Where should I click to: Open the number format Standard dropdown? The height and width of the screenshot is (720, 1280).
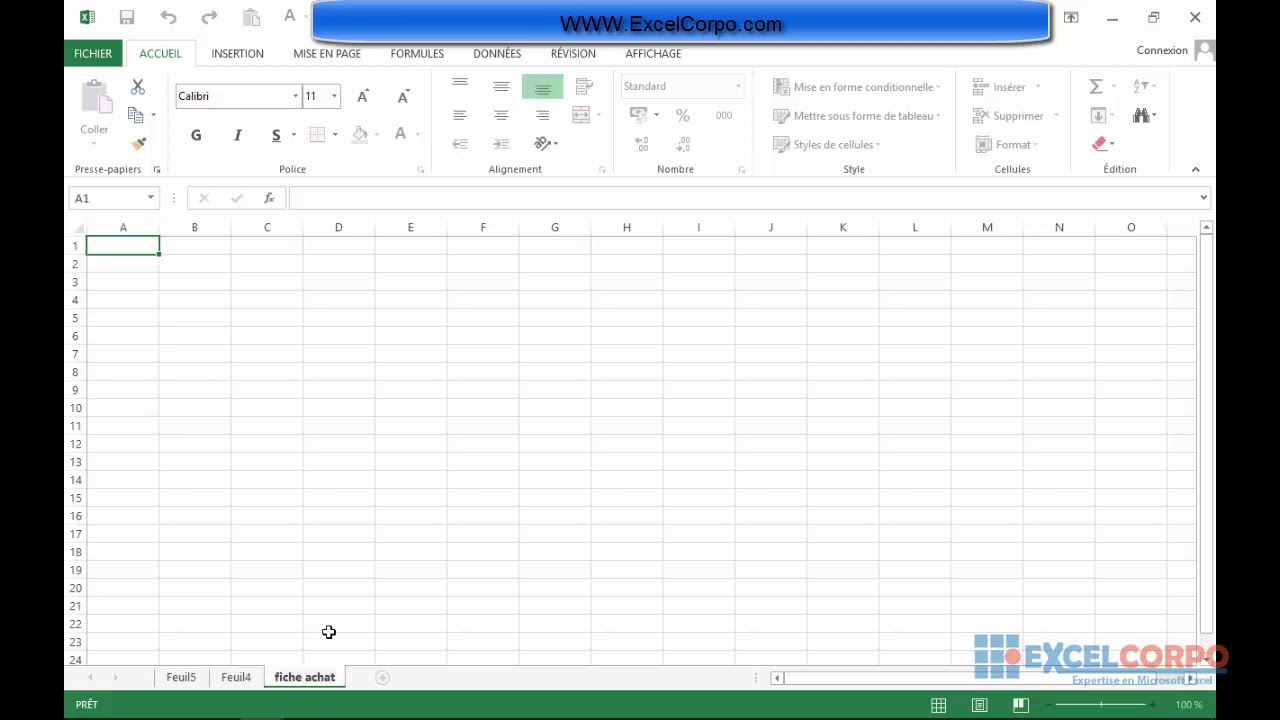[738, 86]
